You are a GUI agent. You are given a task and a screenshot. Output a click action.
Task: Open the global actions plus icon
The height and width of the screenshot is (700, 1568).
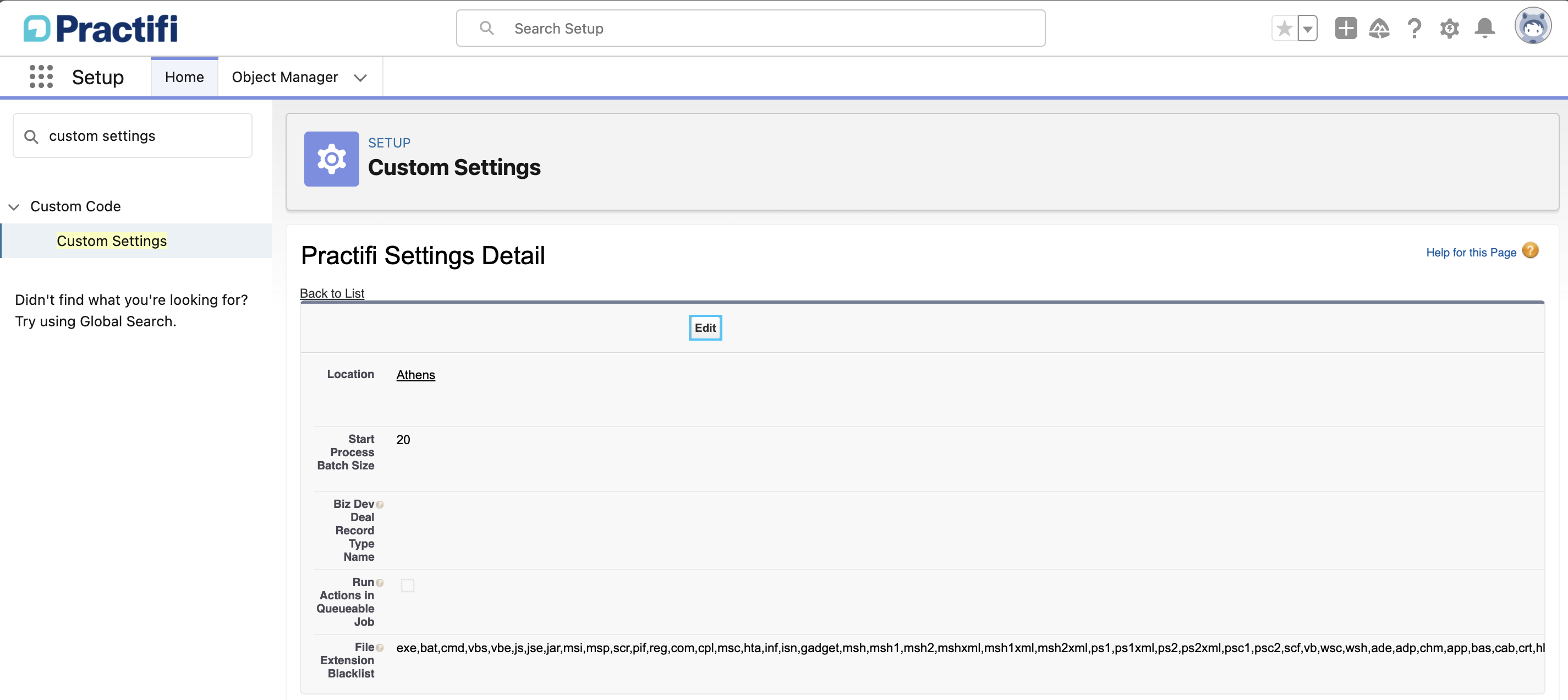click(x=1346, y=28)
